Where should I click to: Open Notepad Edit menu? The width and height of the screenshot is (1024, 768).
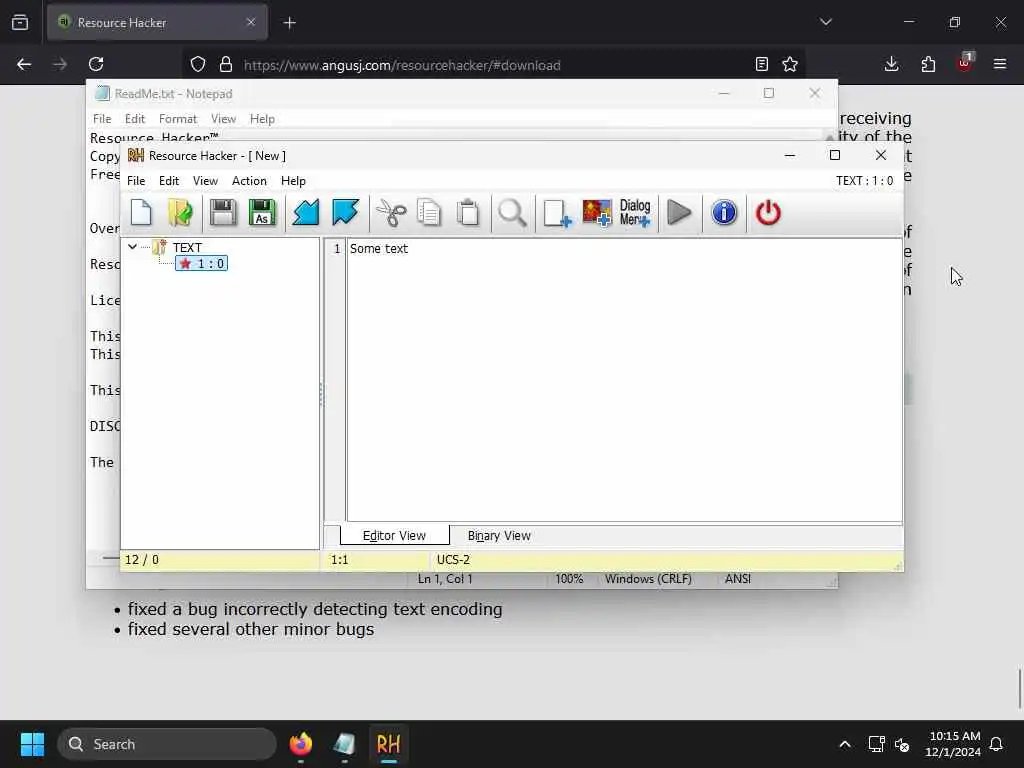click(x=135, y=119)
